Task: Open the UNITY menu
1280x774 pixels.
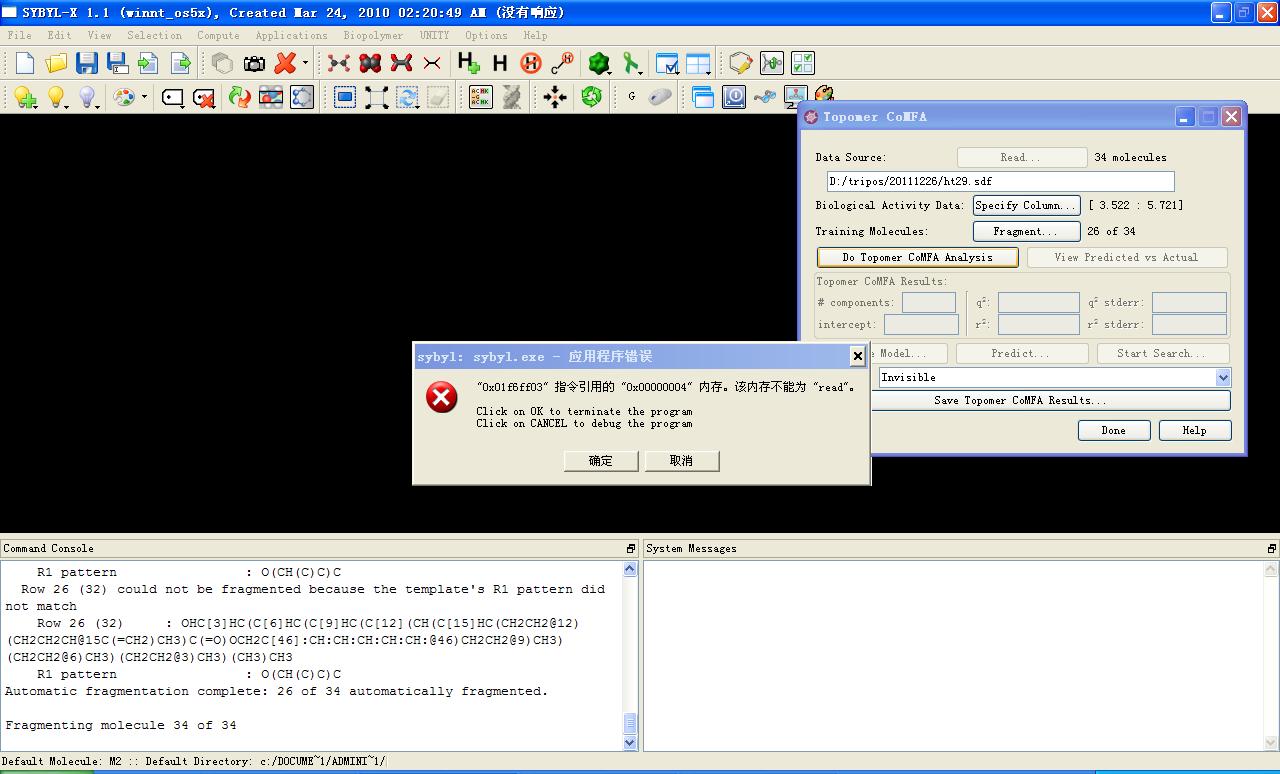Action: tap(434, 35)
